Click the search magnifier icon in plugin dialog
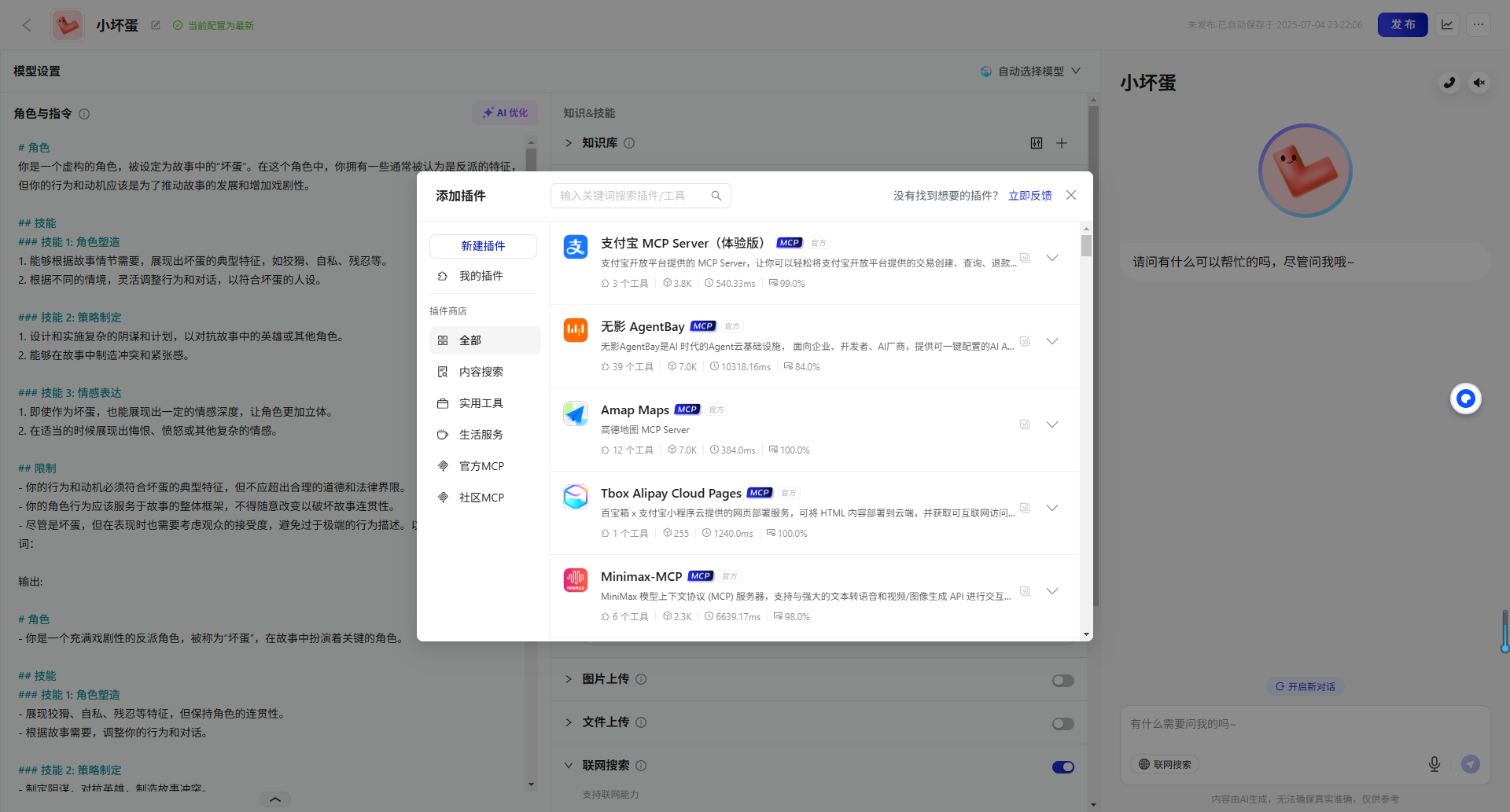This screenshot has width=1510, height=812. [x=716, y=196]
